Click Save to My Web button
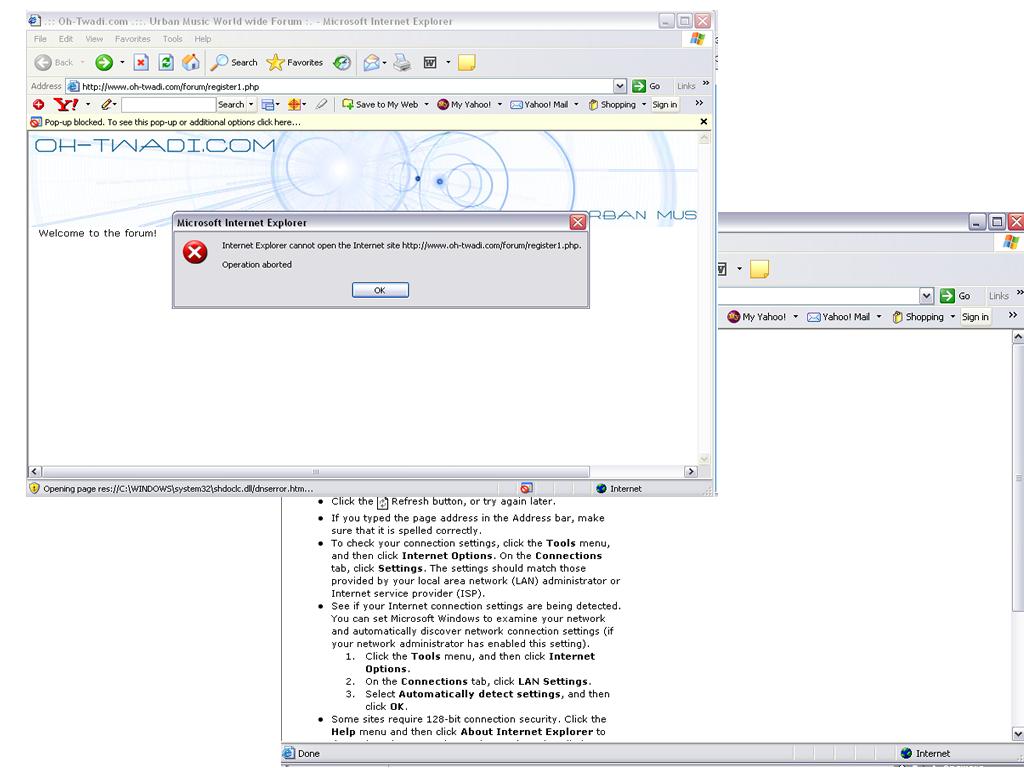The height and width of the screenshot is (768, 1024). tap(380, 104)
